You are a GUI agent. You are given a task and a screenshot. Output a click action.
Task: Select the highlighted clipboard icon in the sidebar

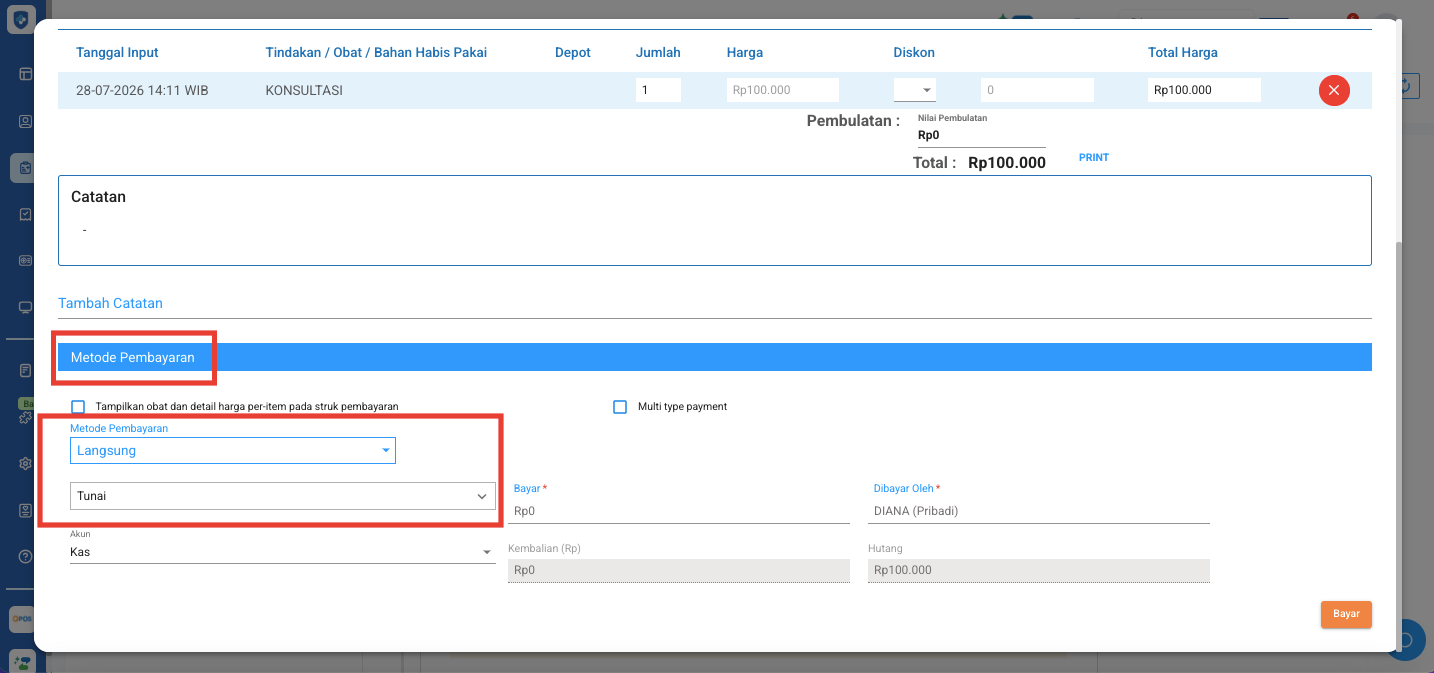(24, 168)
